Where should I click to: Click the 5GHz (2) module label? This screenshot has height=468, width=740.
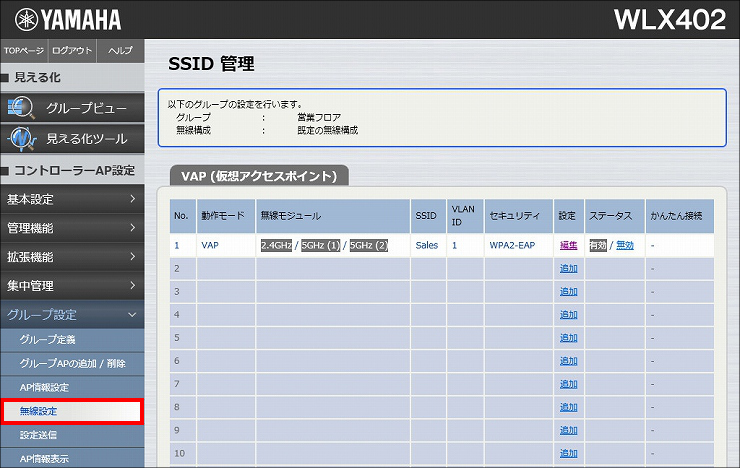pyautogui.click(x=369, y=245)
